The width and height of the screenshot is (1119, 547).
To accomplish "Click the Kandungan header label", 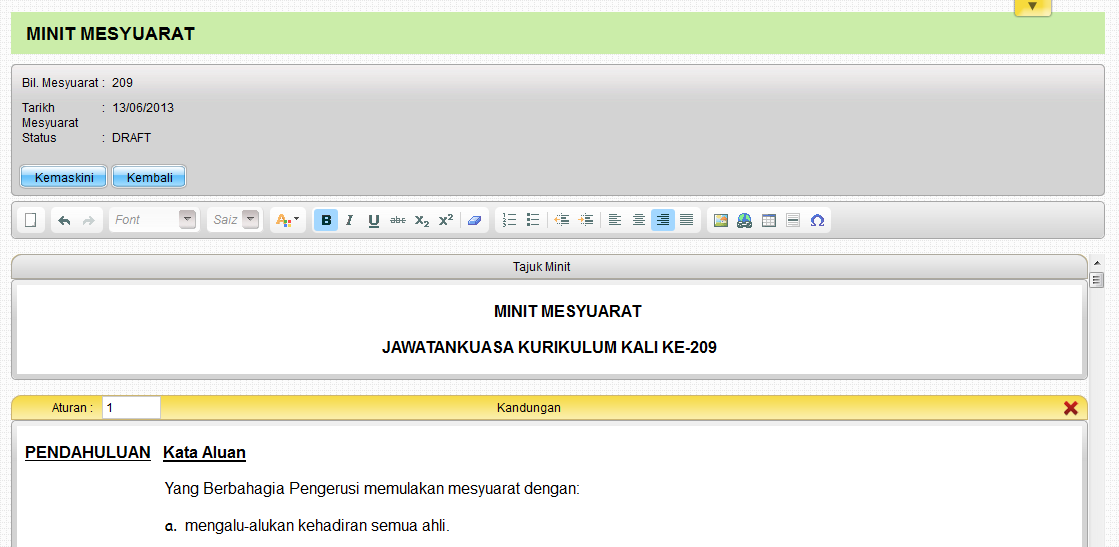I will [529, 408].
